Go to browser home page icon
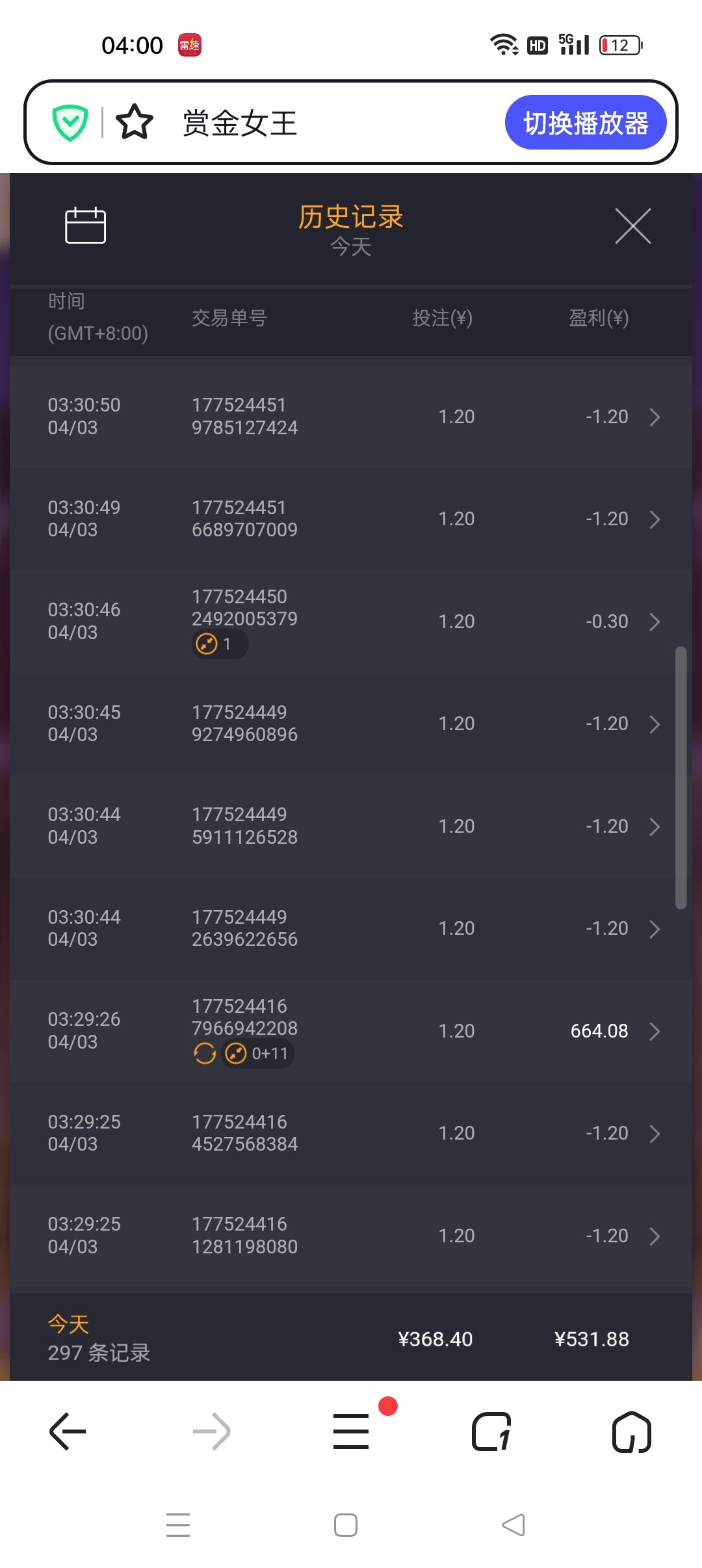Screen dimensions: 702x1568 631,1431
